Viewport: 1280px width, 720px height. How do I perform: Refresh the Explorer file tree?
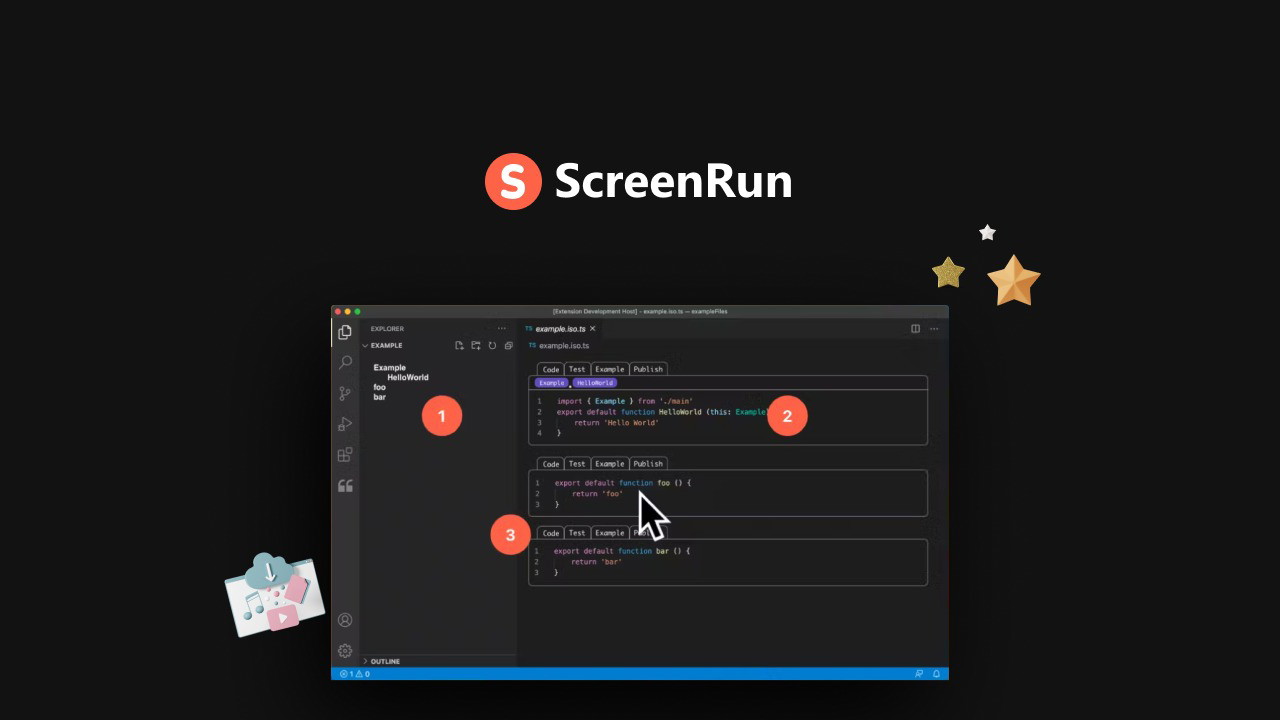point(492,346)
